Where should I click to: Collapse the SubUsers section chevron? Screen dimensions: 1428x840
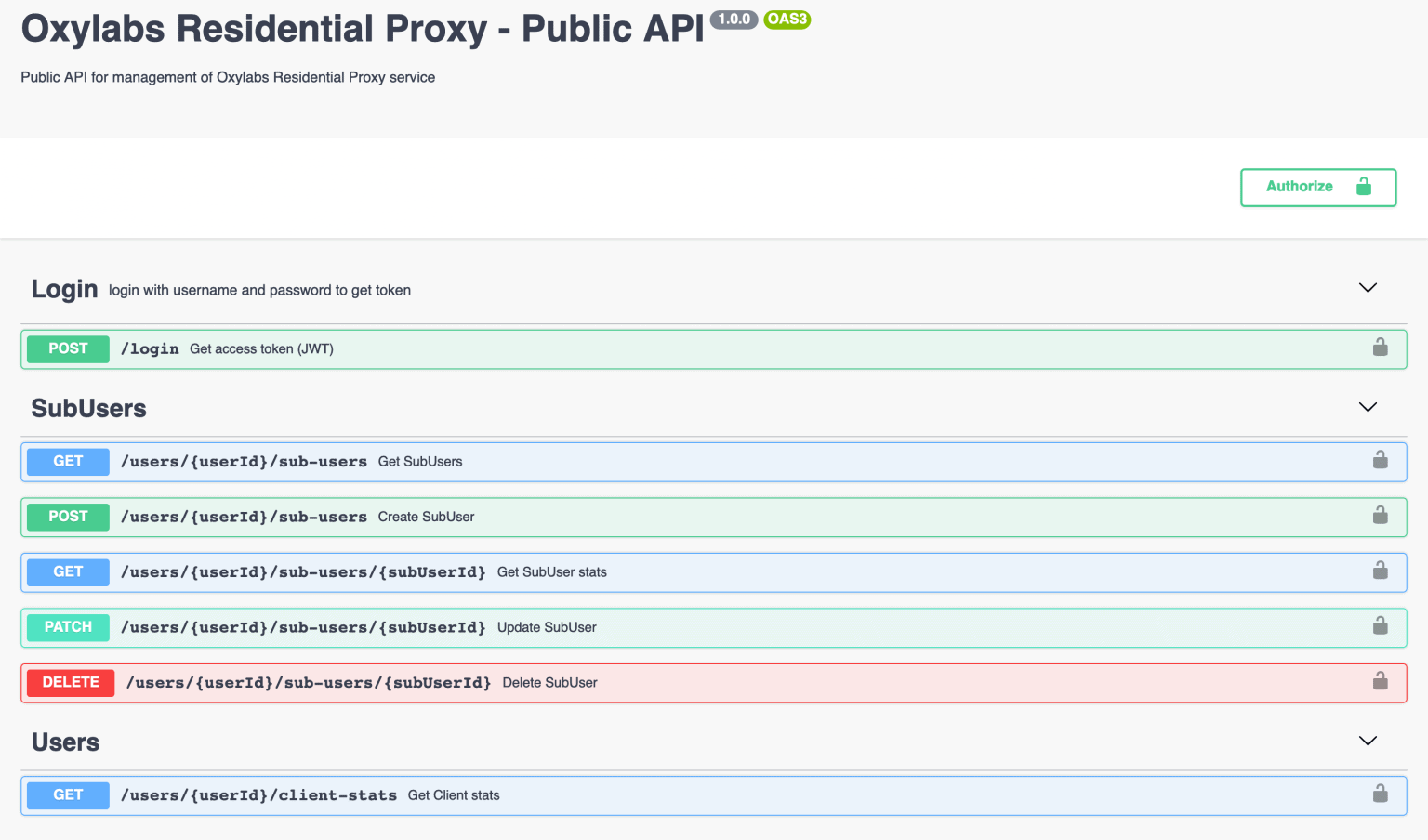click(1367, 408)
